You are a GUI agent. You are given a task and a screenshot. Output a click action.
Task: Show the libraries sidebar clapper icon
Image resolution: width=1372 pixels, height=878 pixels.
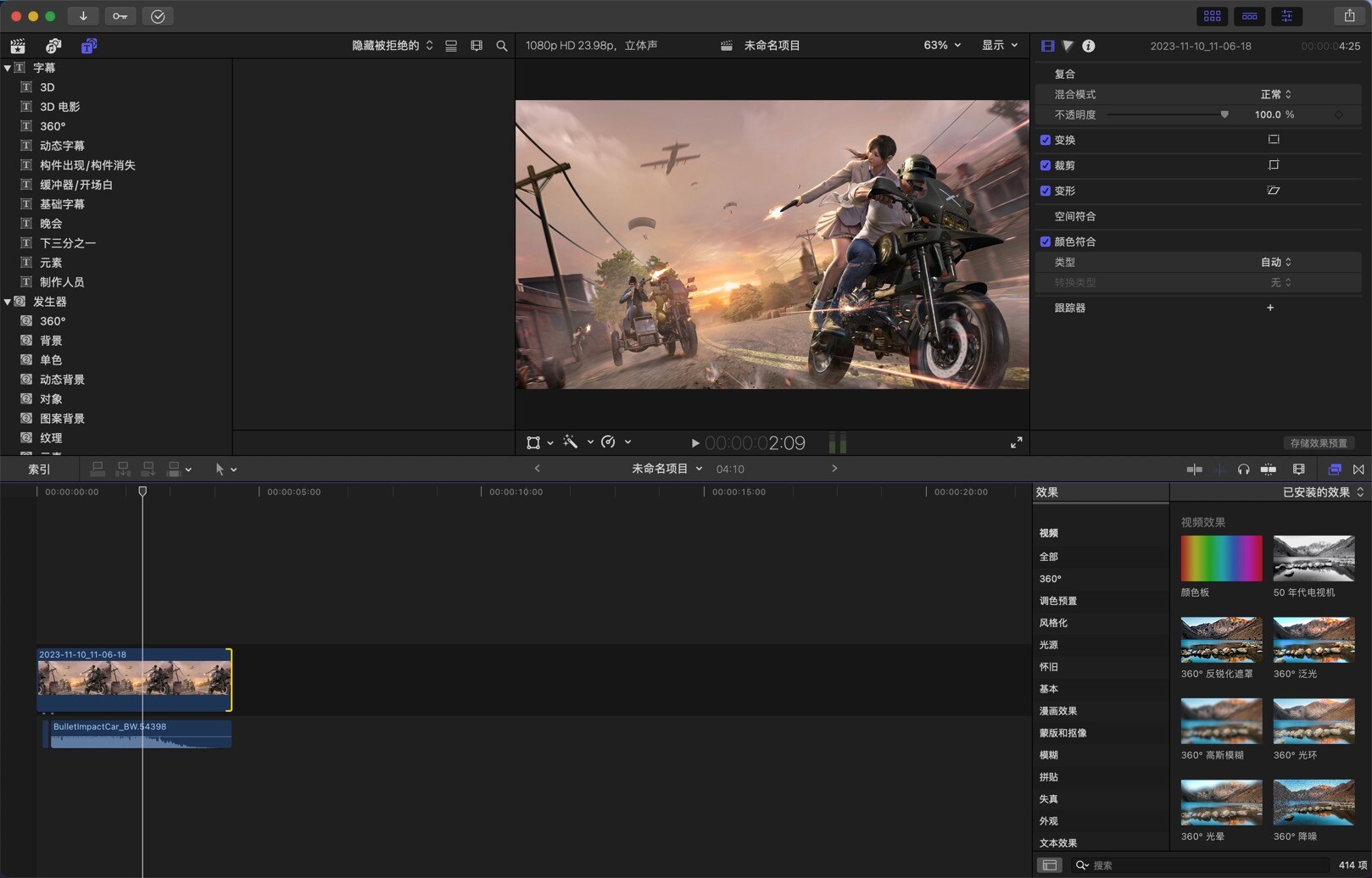click(18, 46)
